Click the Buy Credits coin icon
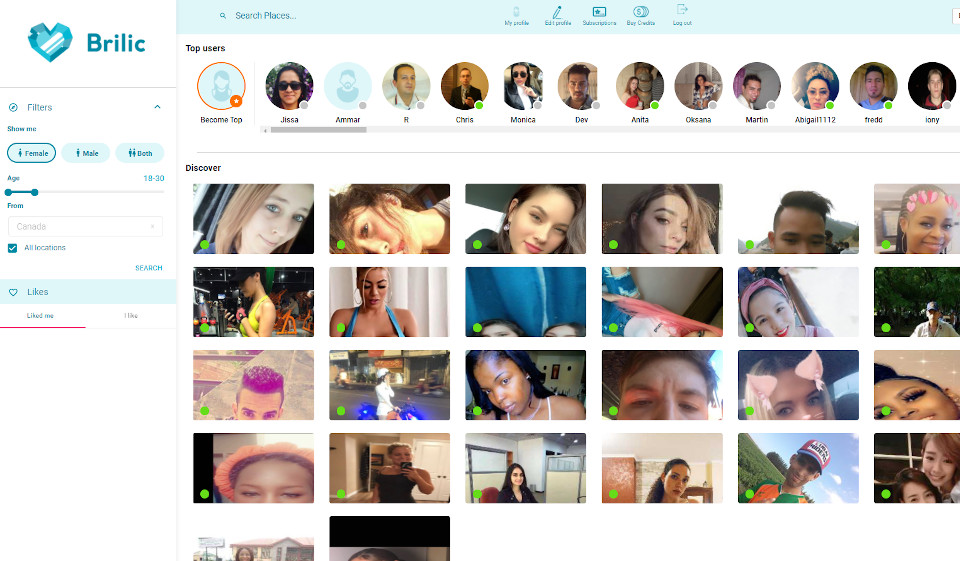Viewport: 960px width, 561px height. point(640,12)
